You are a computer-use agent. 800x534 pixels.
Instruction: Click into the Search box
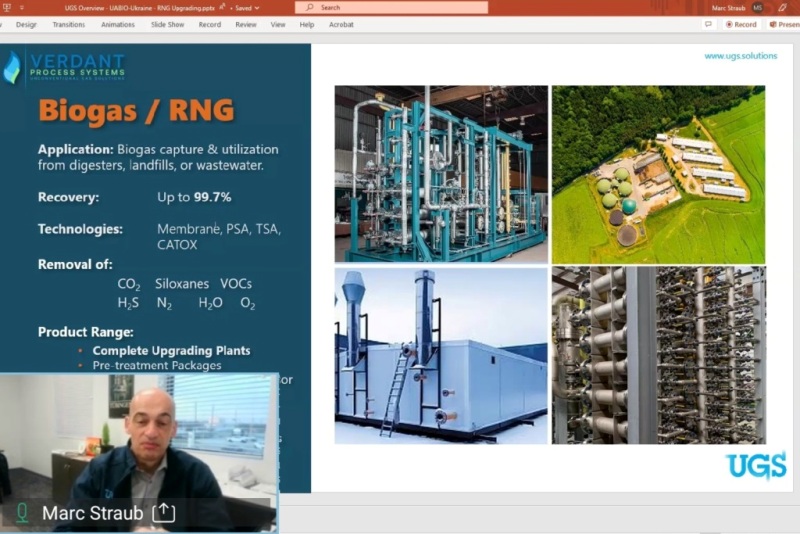click(x=391, y=7)
